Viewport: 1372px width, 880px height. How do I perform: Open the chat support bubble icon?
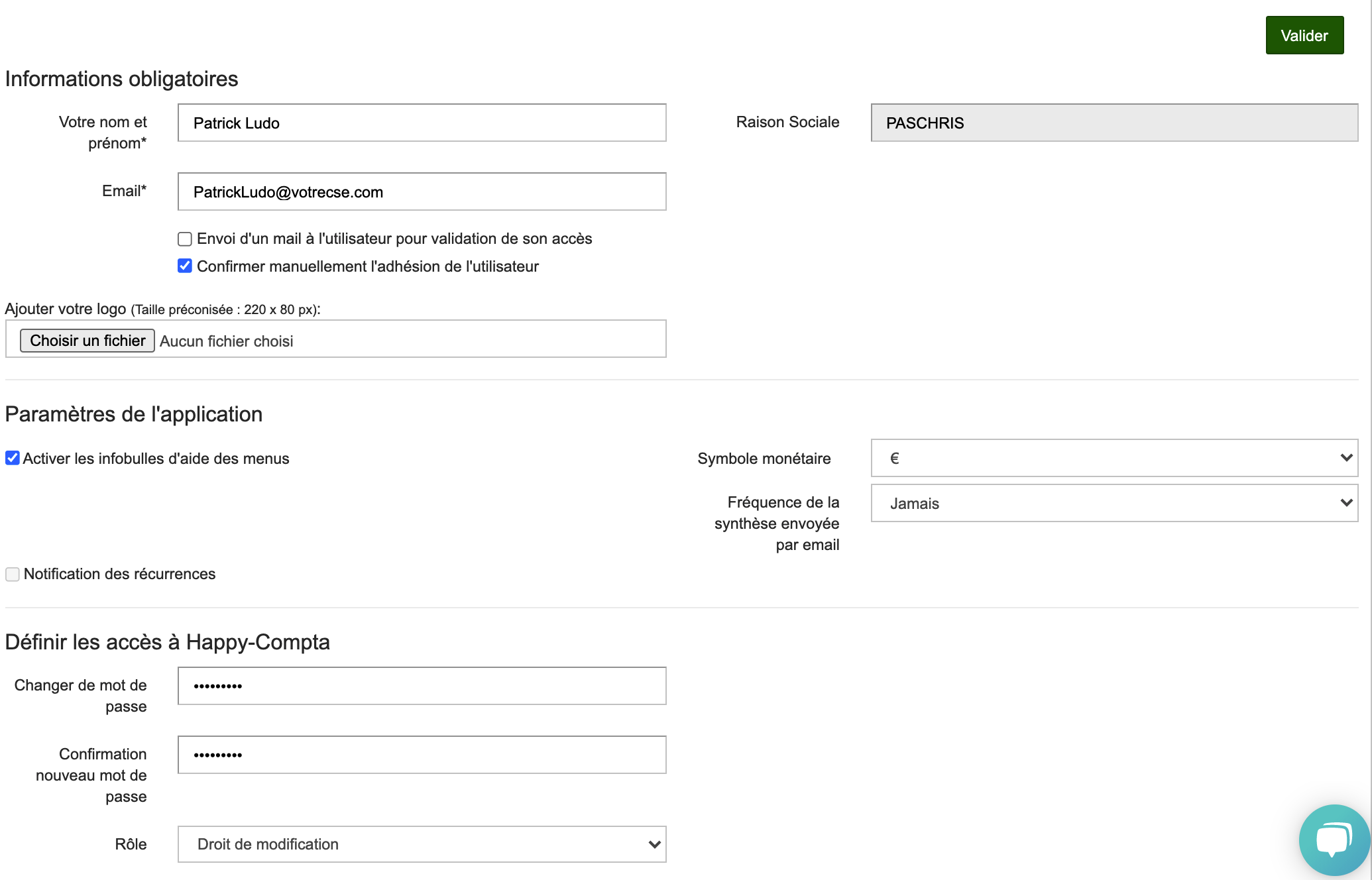coord(1334,839)
